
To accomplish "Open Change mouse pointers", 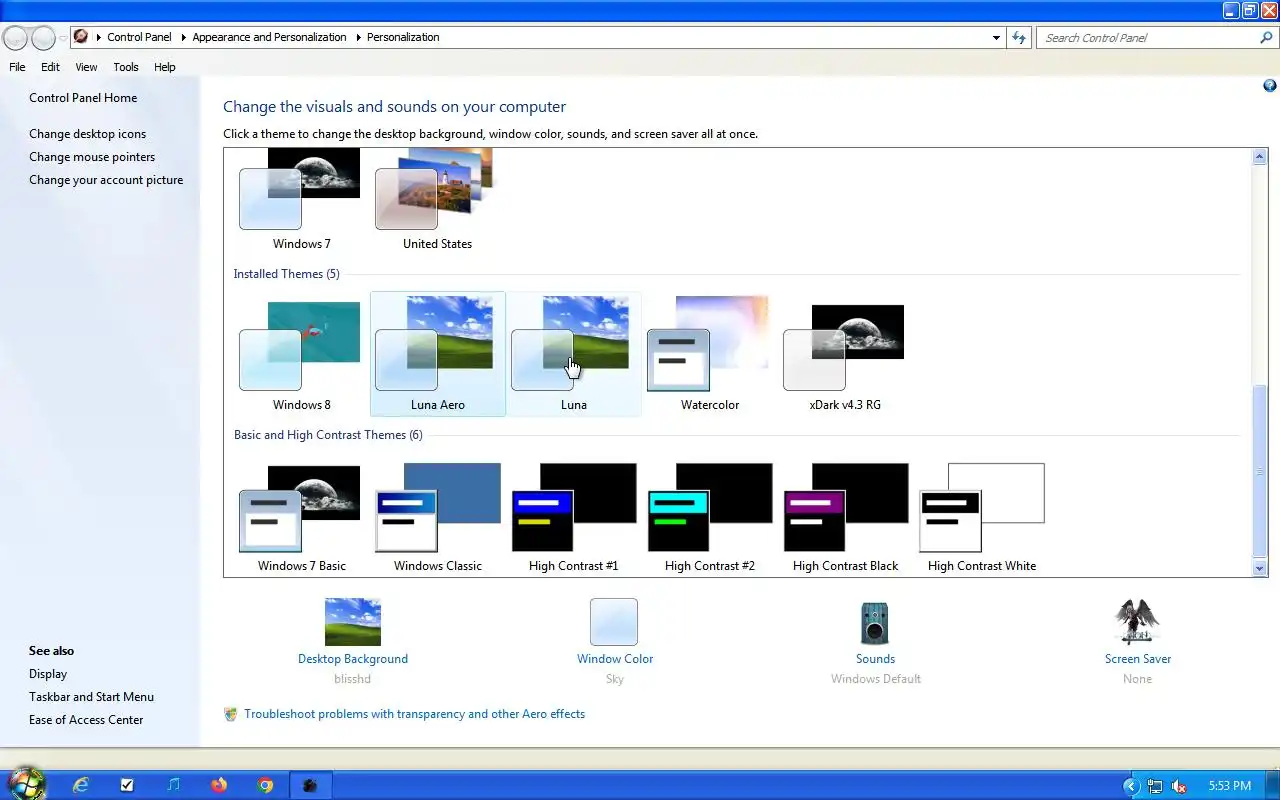I will [x=92, y=157].
